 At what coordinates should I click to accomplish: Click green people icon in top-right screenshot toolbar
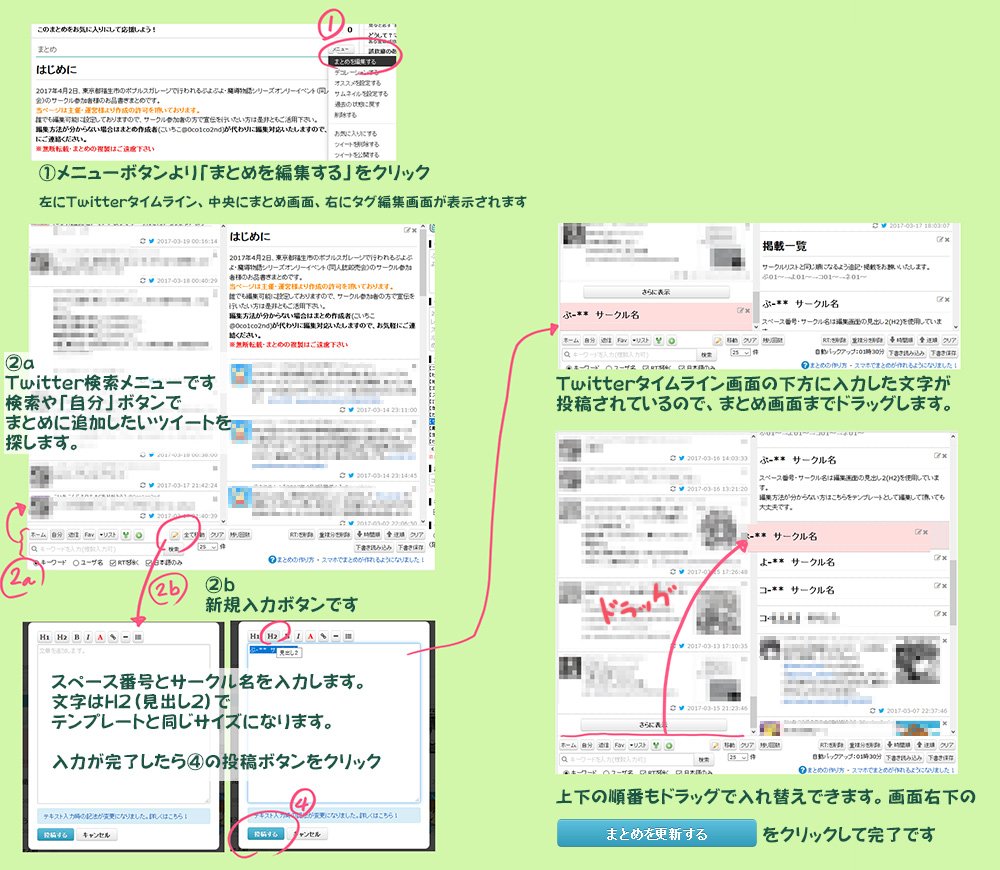point(658,341)
